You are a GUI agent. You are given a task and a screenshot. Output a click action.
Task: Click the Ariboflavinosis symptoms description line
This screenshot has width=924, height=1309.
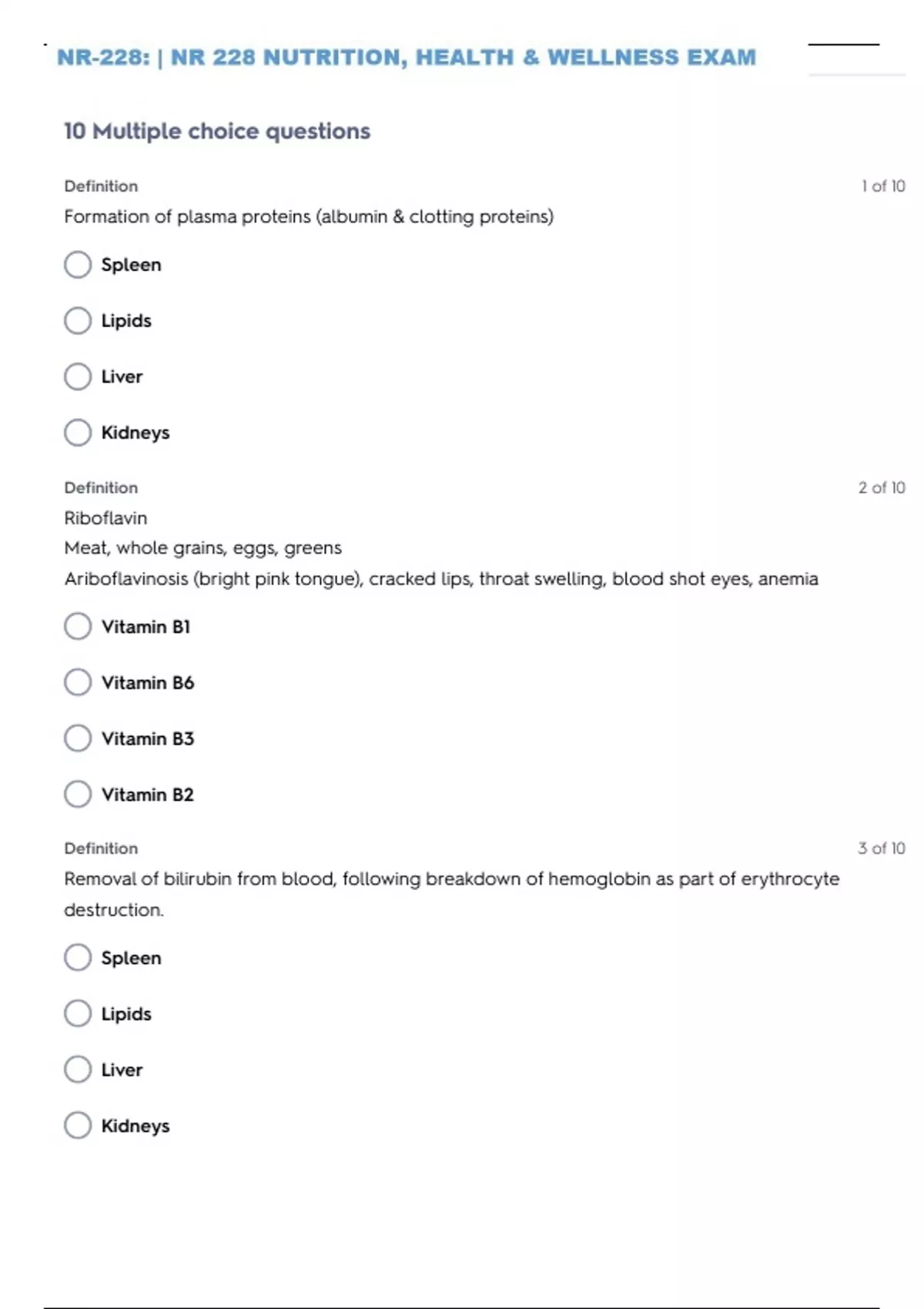[x=441, y=579]
